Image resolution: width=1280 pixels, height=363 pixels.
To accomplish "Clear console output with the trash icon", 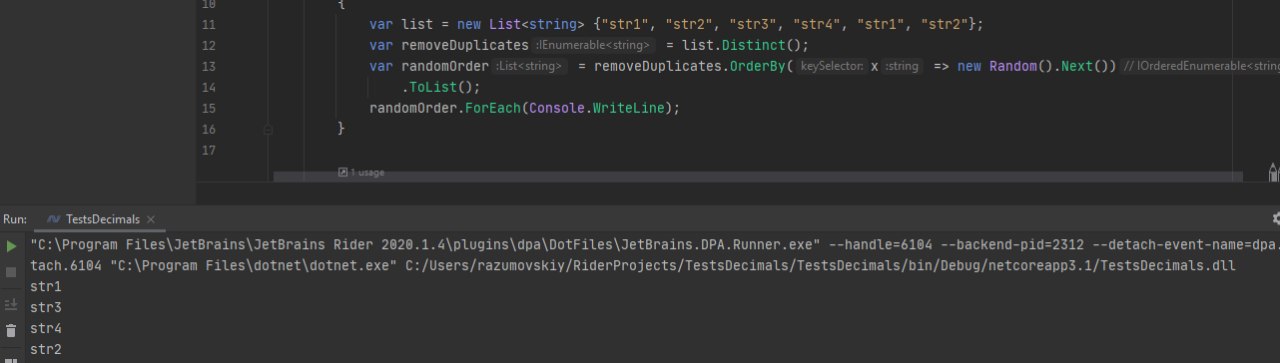I will [x=11, y=330].
